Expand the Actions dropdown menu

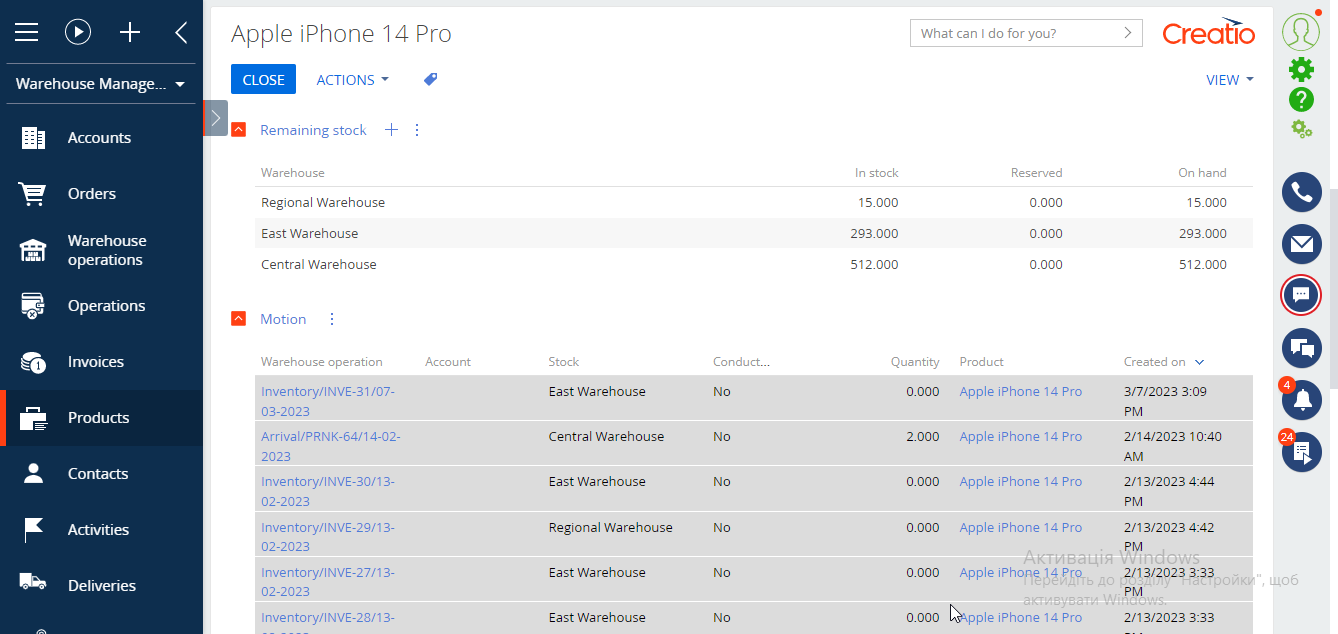(x=352, y=80)
